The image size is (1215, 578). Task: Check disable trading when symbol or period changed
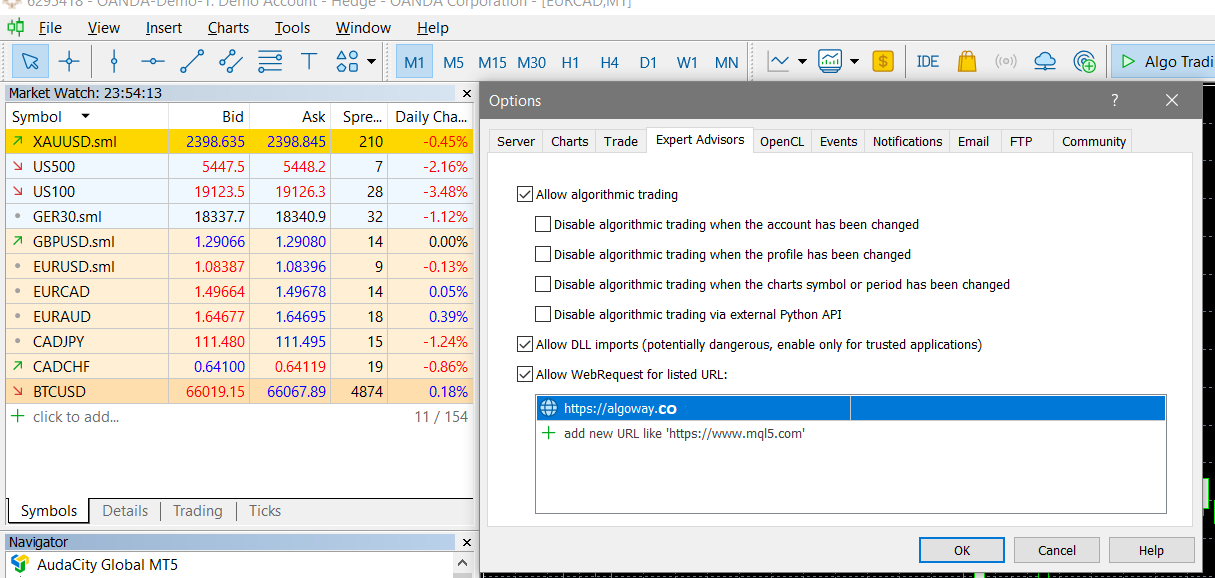543,285
